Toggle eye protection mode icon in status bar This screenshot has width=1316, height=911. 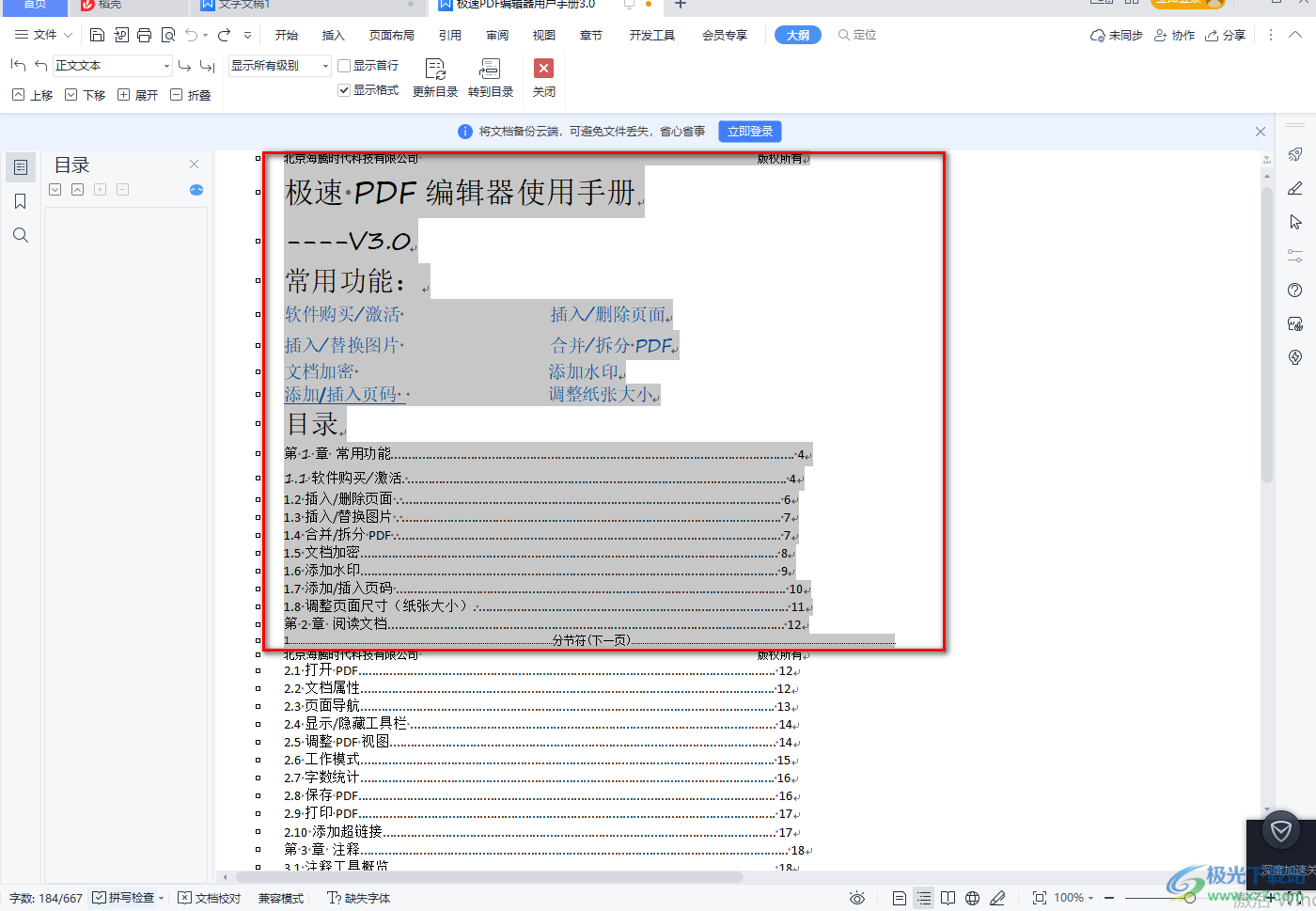point(856,898)
